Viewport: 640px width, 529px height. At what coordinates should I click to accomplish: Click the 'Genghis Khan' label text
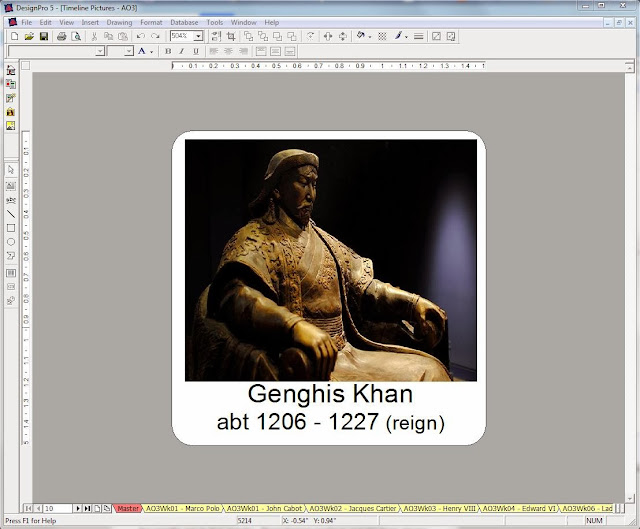(x=330, y=394)
